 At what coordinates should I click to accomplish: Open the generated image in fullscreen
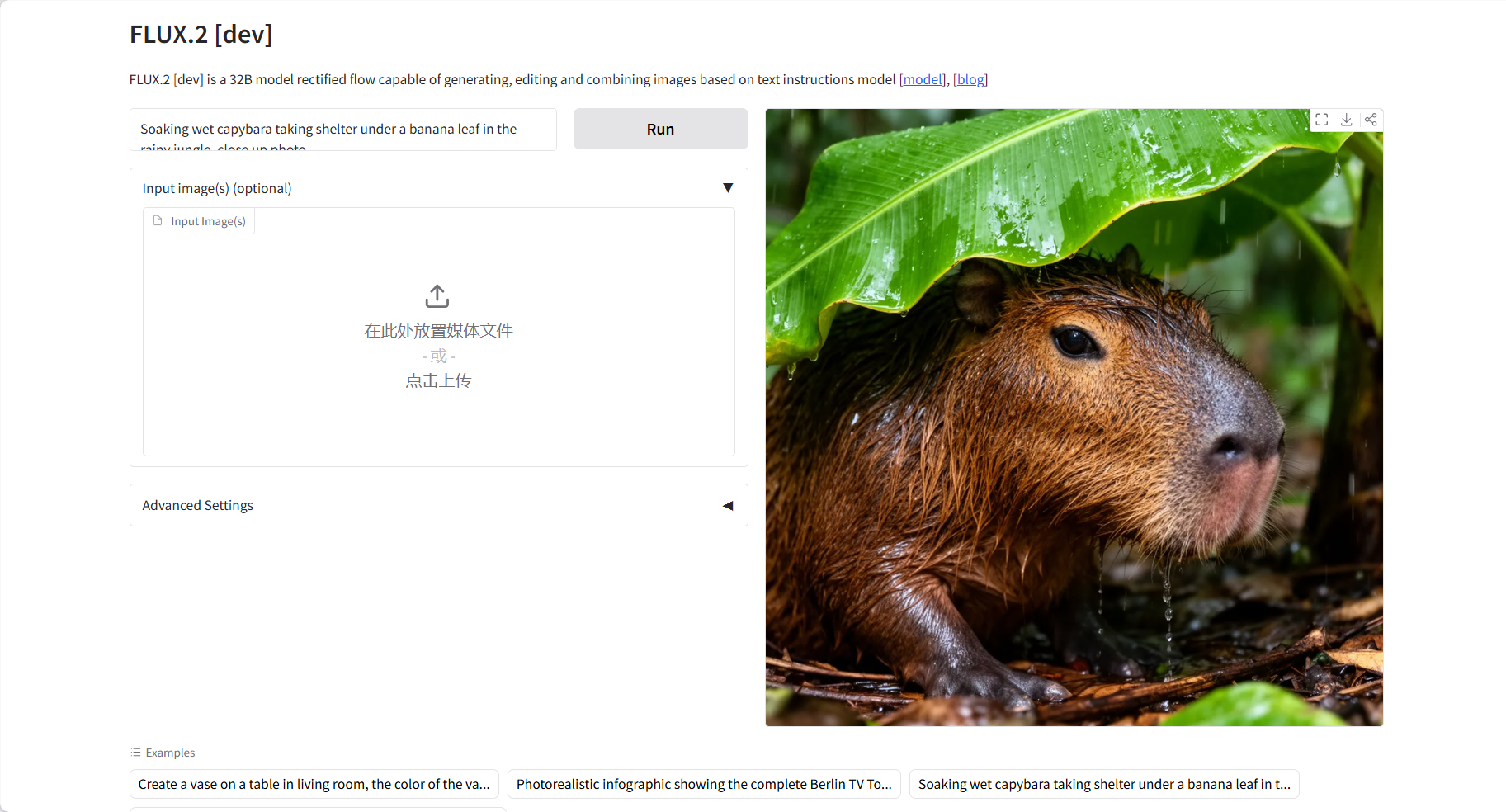tap(1321, 120)
